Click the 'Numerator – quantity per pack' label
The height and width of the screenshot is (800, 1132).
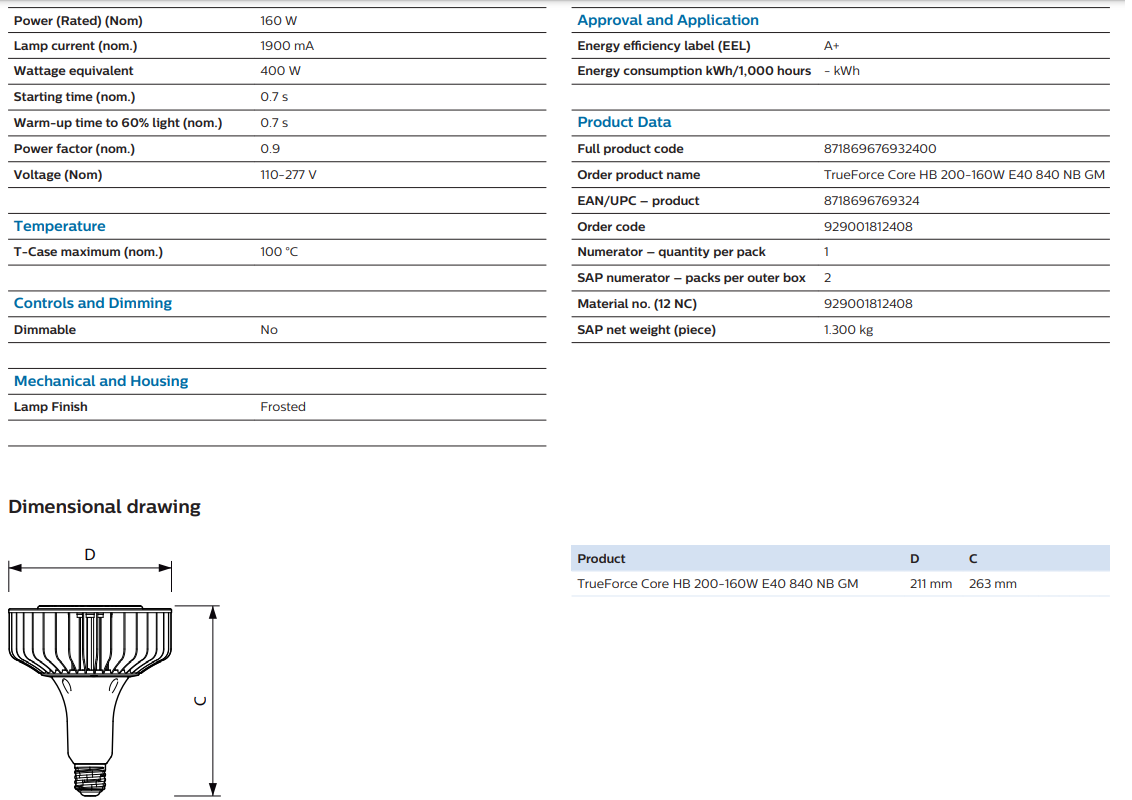click(x=671, y=252)
